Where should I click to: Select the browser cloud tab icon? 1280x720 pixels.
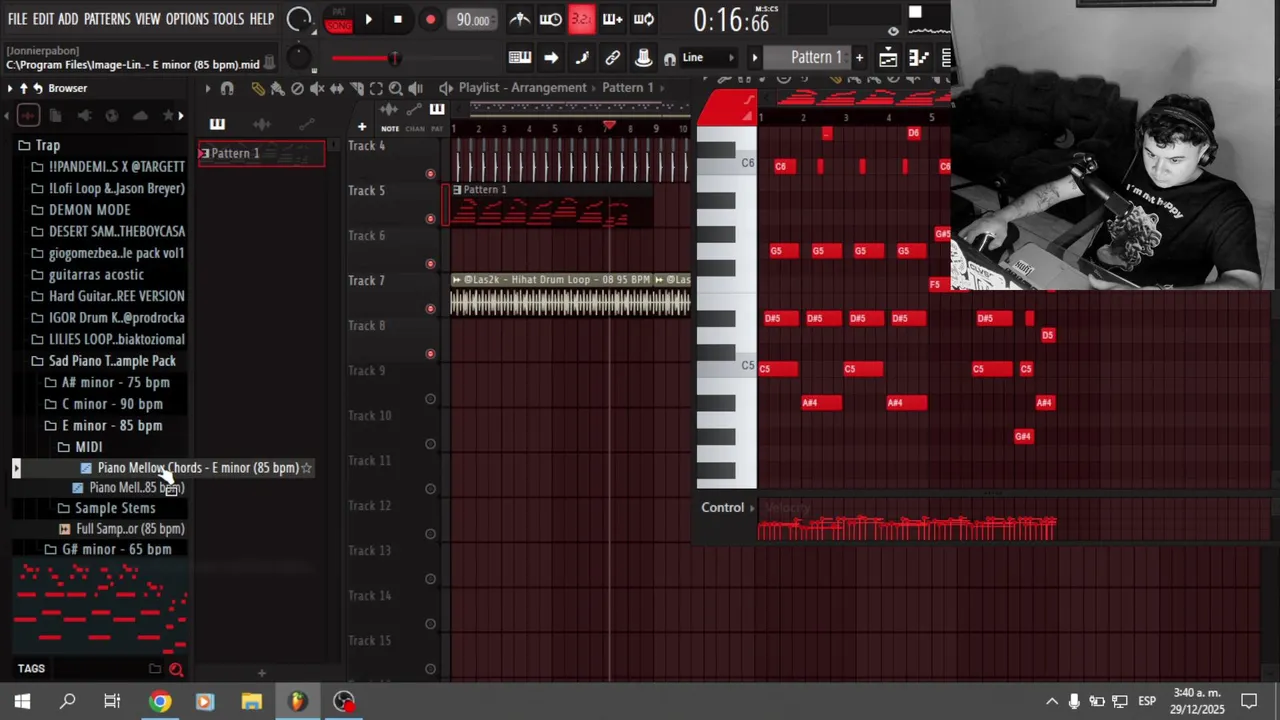click(140, 116)
